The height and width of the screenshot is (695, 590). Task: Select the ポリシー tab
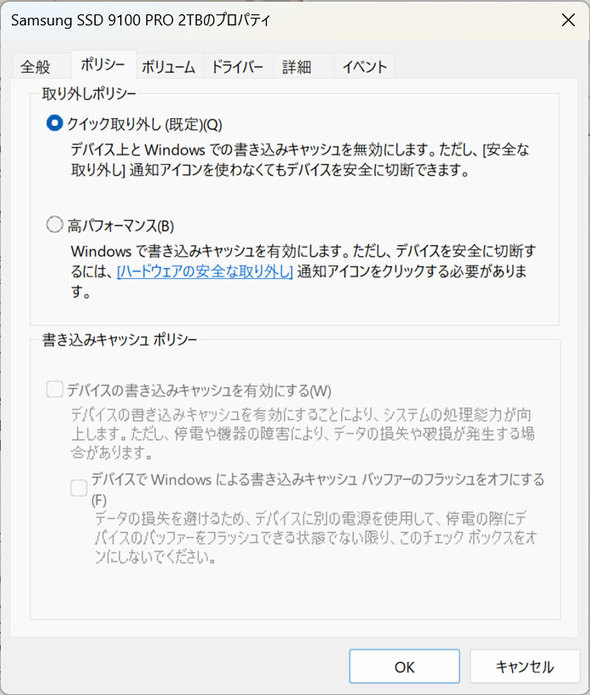103,65
